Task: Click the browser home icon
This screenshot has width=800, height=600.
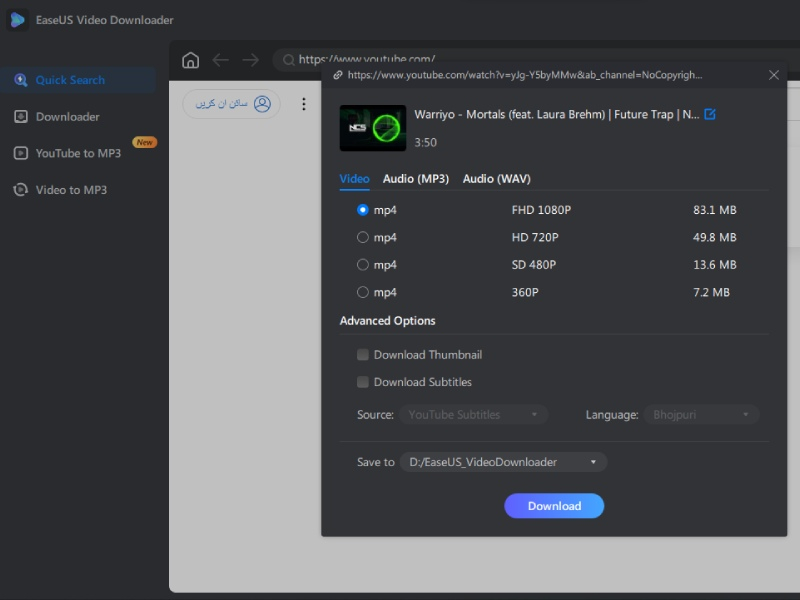Action: (190, 60)
